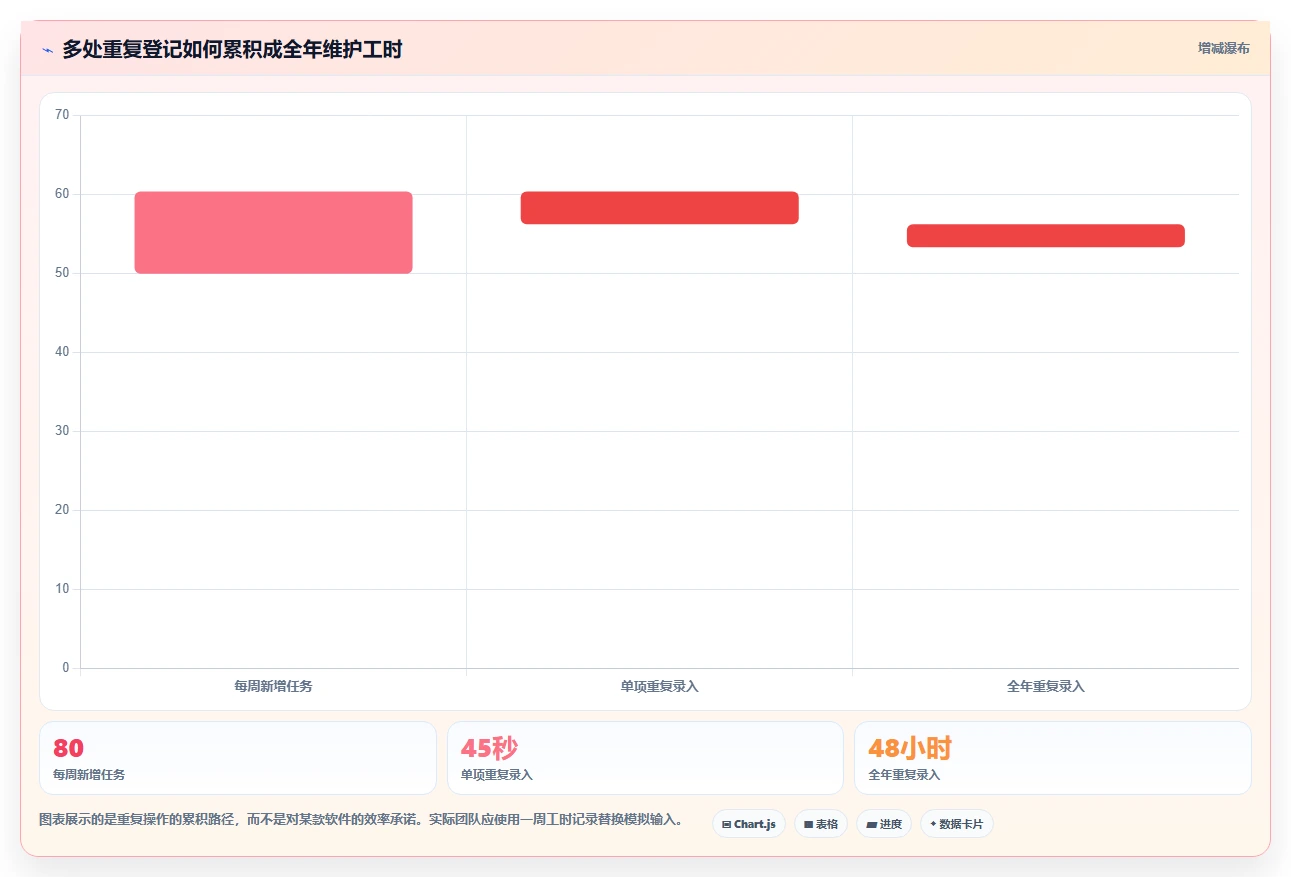Click the footnote text starting 图表展示的是重复操作
Screen dimensions: 1291x877
(x=361, y=819)
